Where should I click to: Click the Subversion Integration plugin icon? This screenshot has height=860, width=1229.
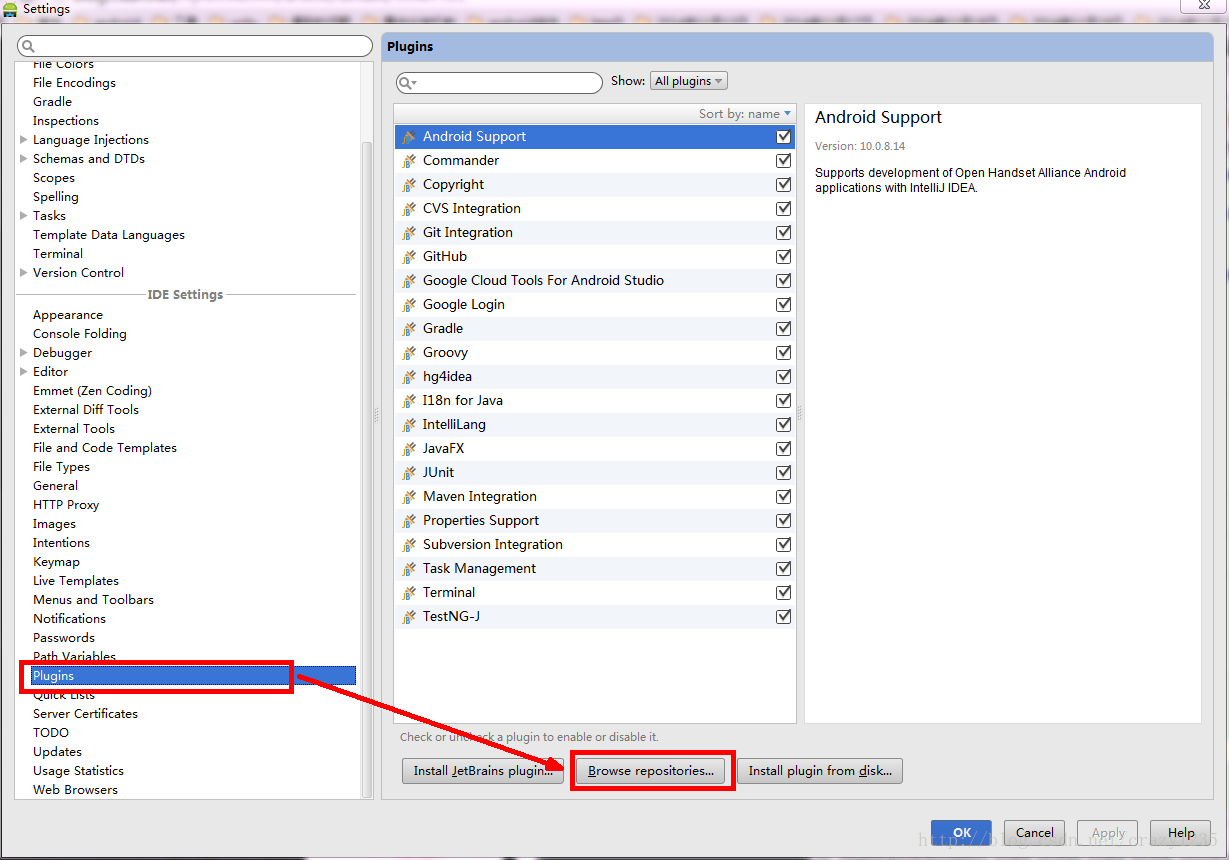(x=409, y=545)
